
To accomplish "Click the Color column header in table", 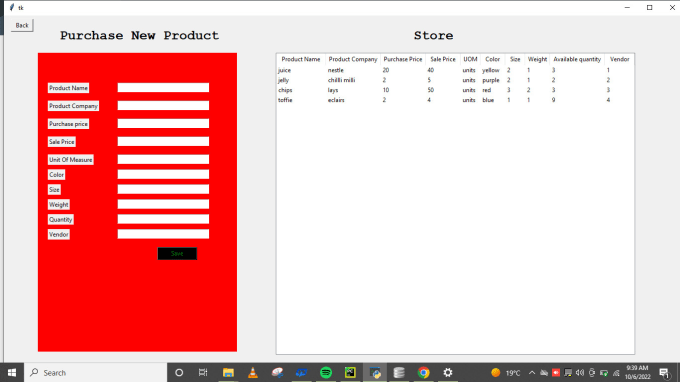I will [492, 59].
